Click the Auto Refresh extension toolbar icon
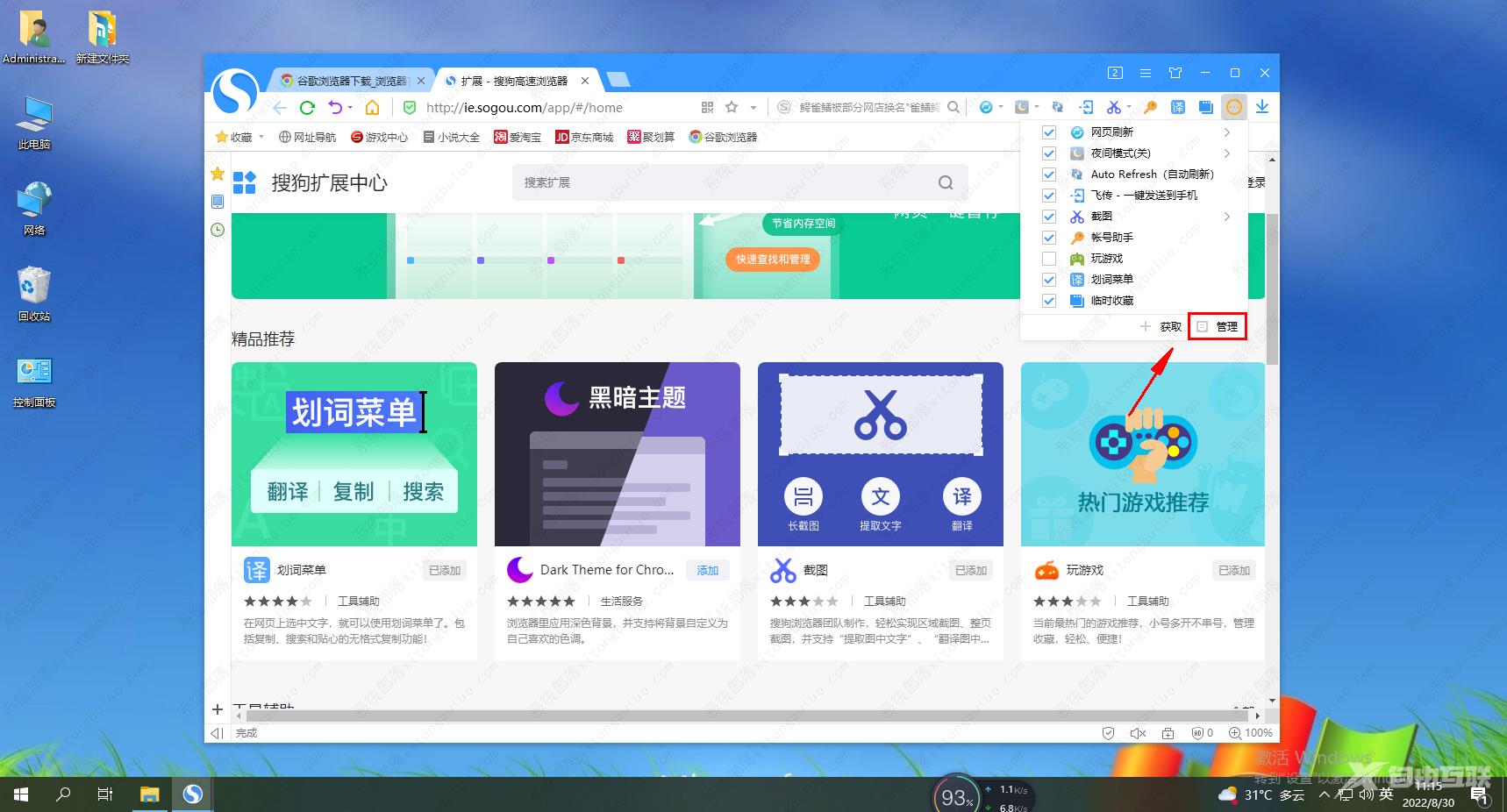1507x812 pixels. [x=1058, y=107]
